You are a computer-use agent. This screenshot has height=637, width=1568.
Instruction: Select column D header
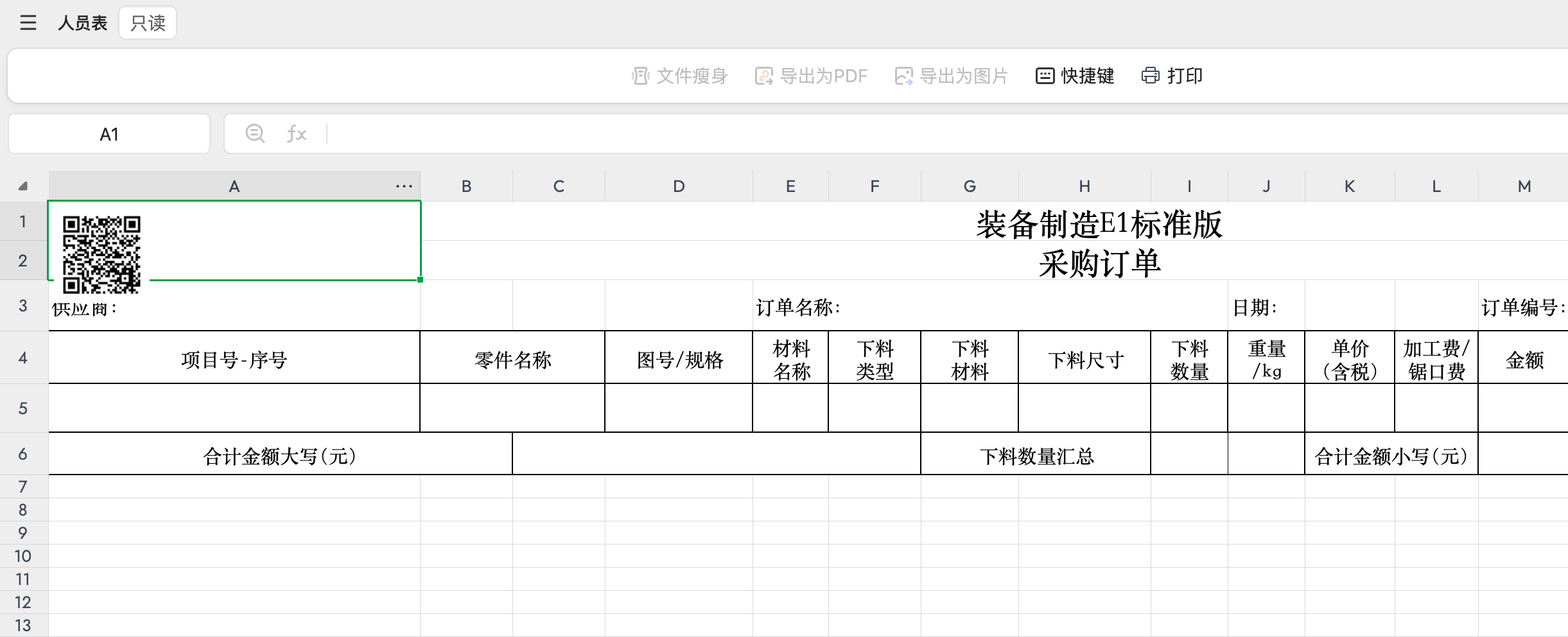coord(679,186)
